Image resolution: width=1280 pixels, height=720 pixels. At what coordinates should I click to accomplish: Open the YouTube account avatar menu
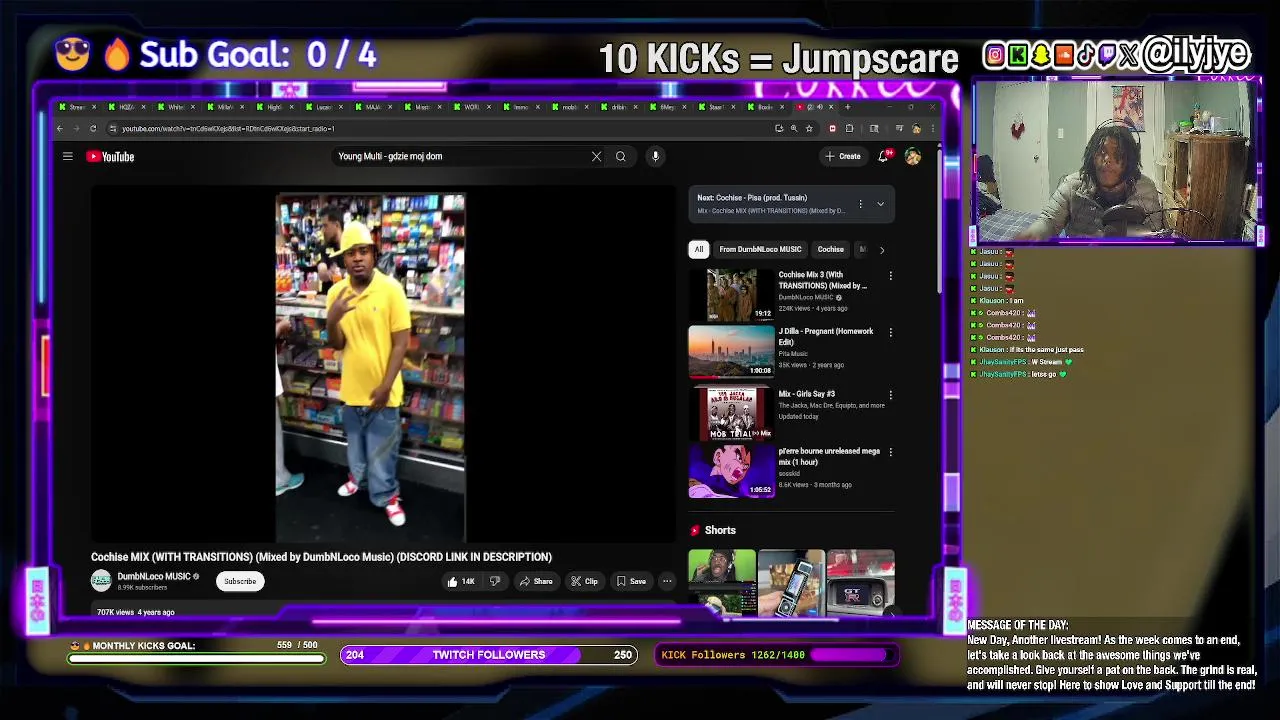point(912,156)
